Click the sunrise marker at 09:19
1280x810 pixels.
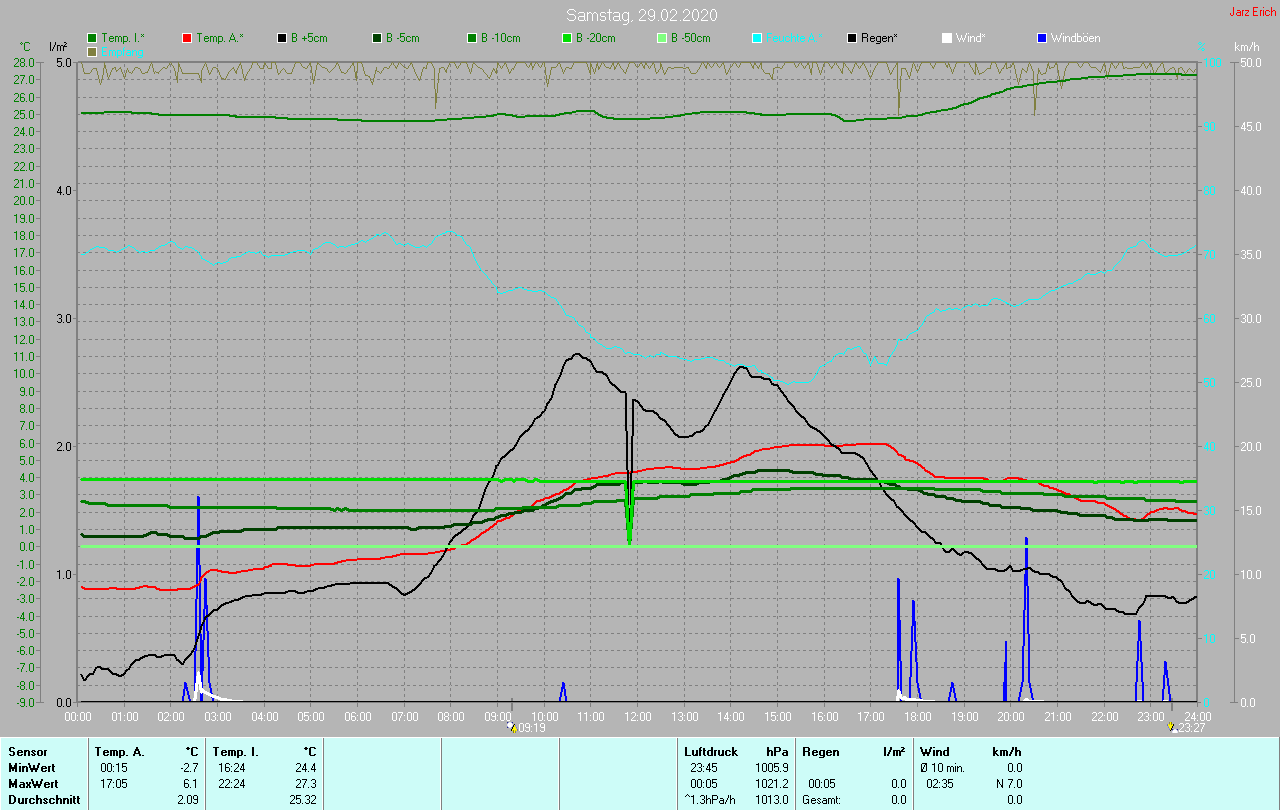click(x=513, y=727)
